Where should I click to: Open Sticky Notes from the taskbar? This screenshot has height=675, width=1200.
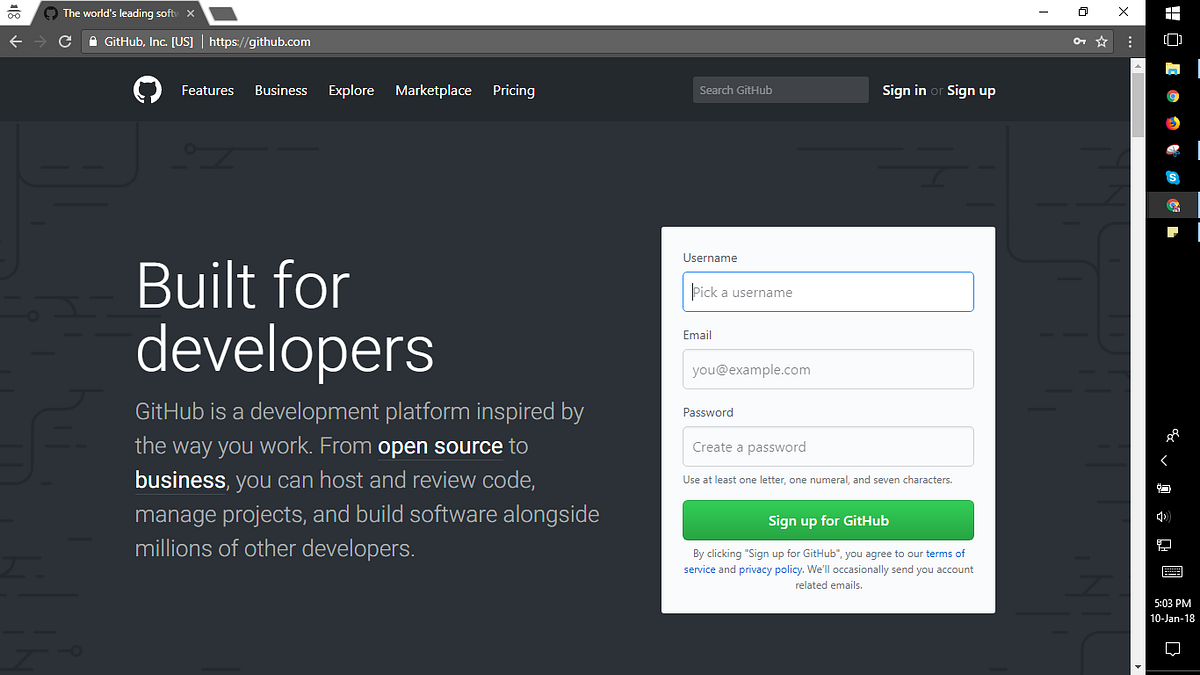(x=1172, y=231)
